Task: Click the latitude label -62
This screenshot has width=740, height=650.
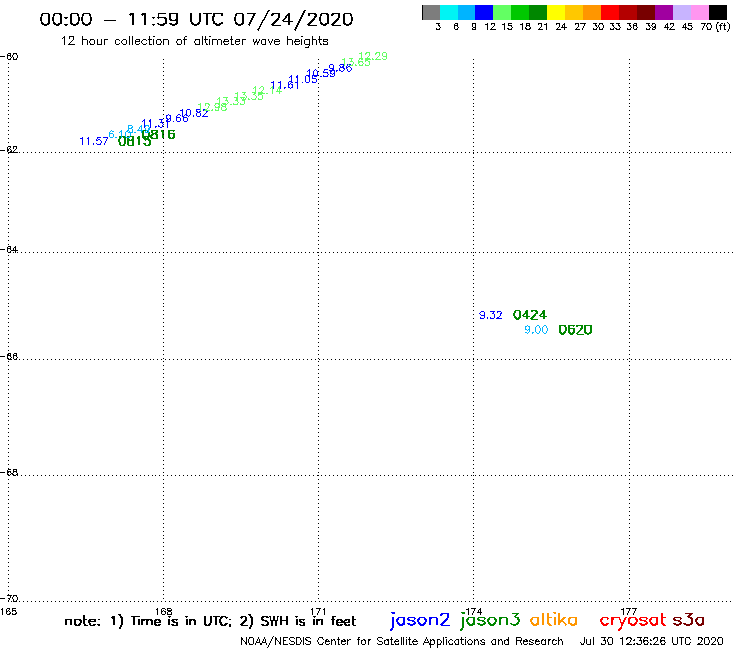Action: tap(9, 150)
